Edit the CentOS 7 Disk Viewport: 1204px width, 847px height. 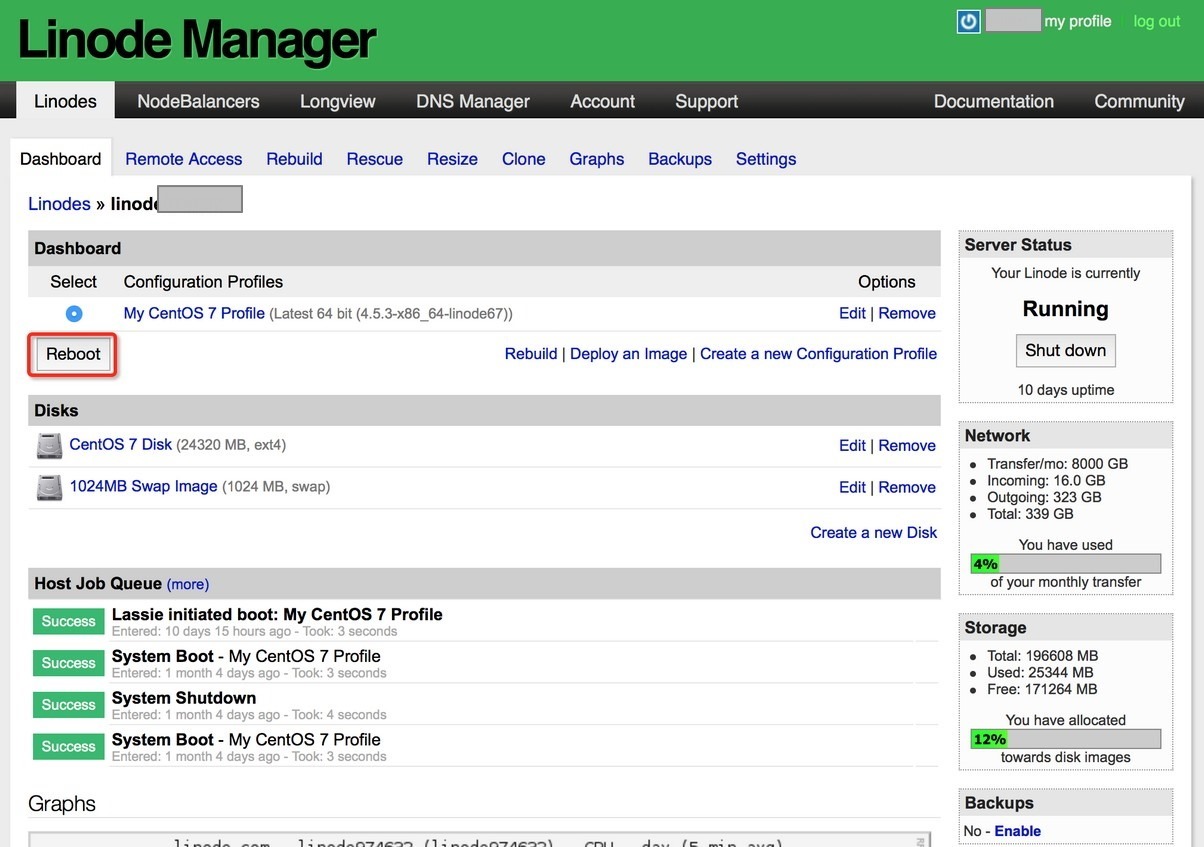click(x=852, y=446)
